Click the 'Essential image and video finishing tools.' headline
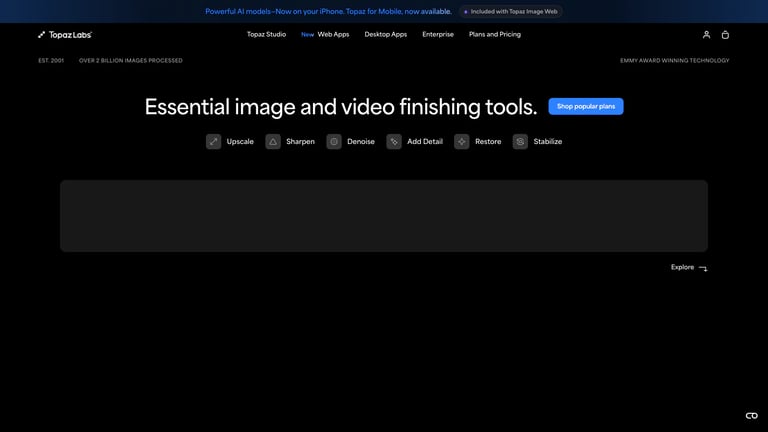 [x=341, y=107]
